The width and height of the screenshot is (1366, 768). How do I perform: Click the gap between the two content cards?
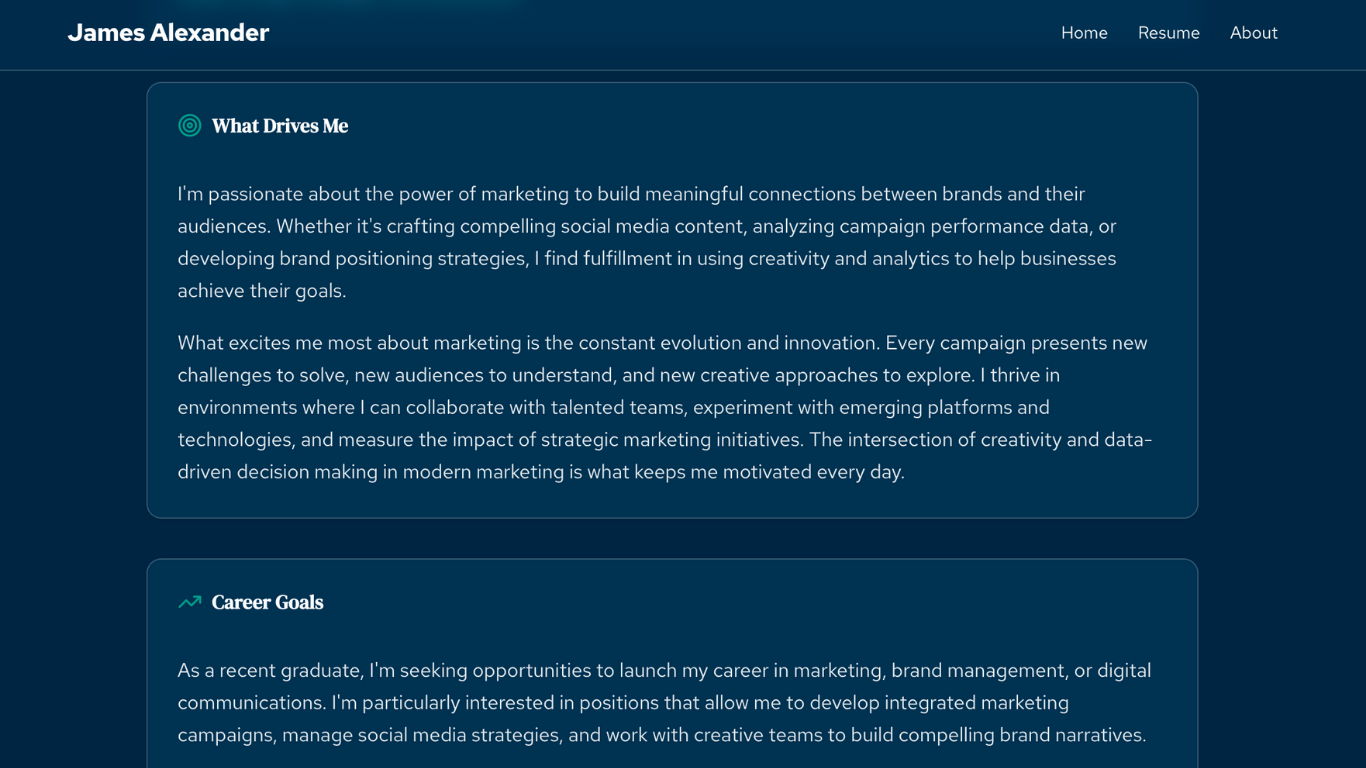point(672,538)
